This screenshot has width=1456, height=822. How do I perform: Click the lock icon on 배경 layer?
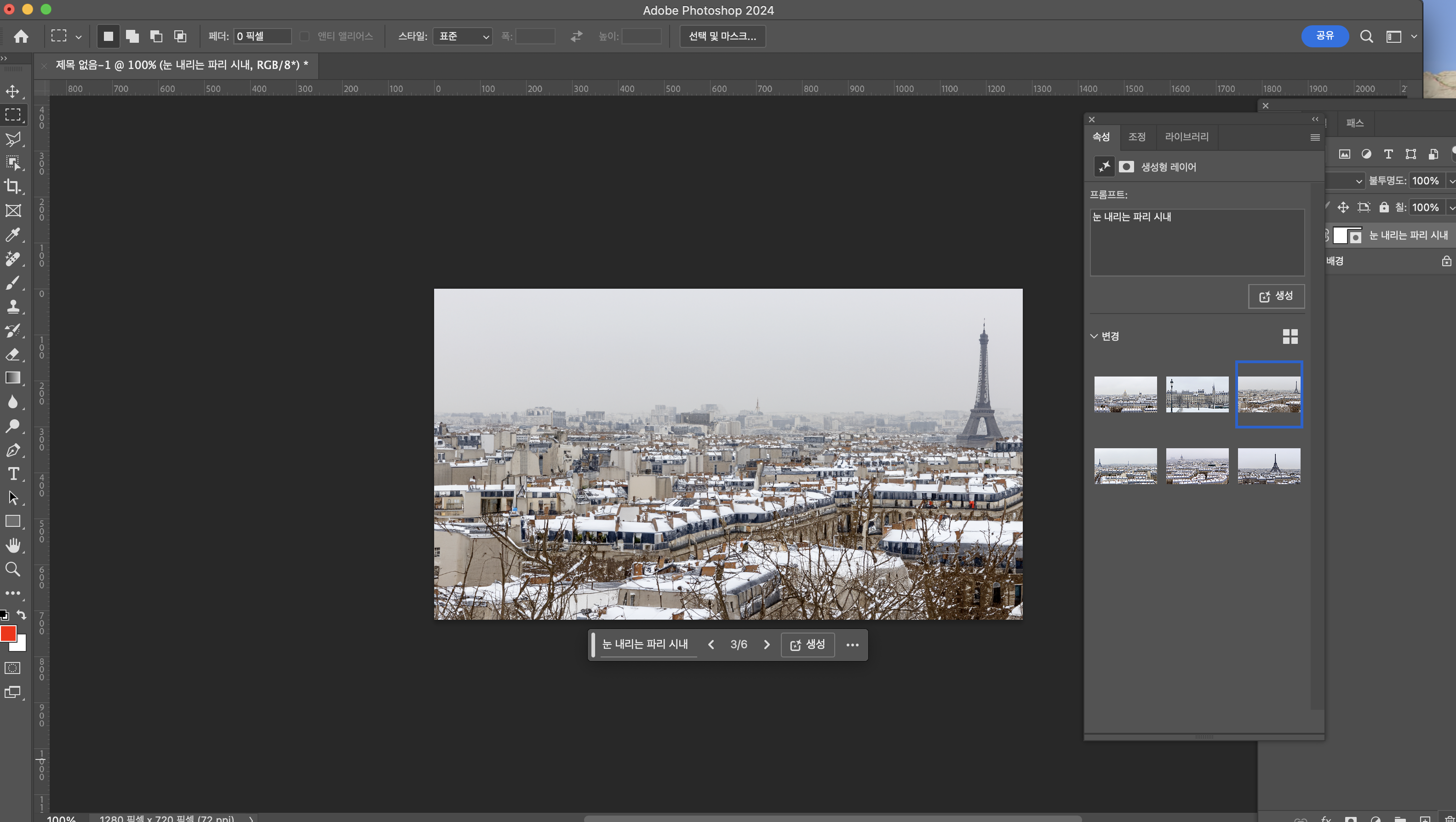pos(1446,261)
